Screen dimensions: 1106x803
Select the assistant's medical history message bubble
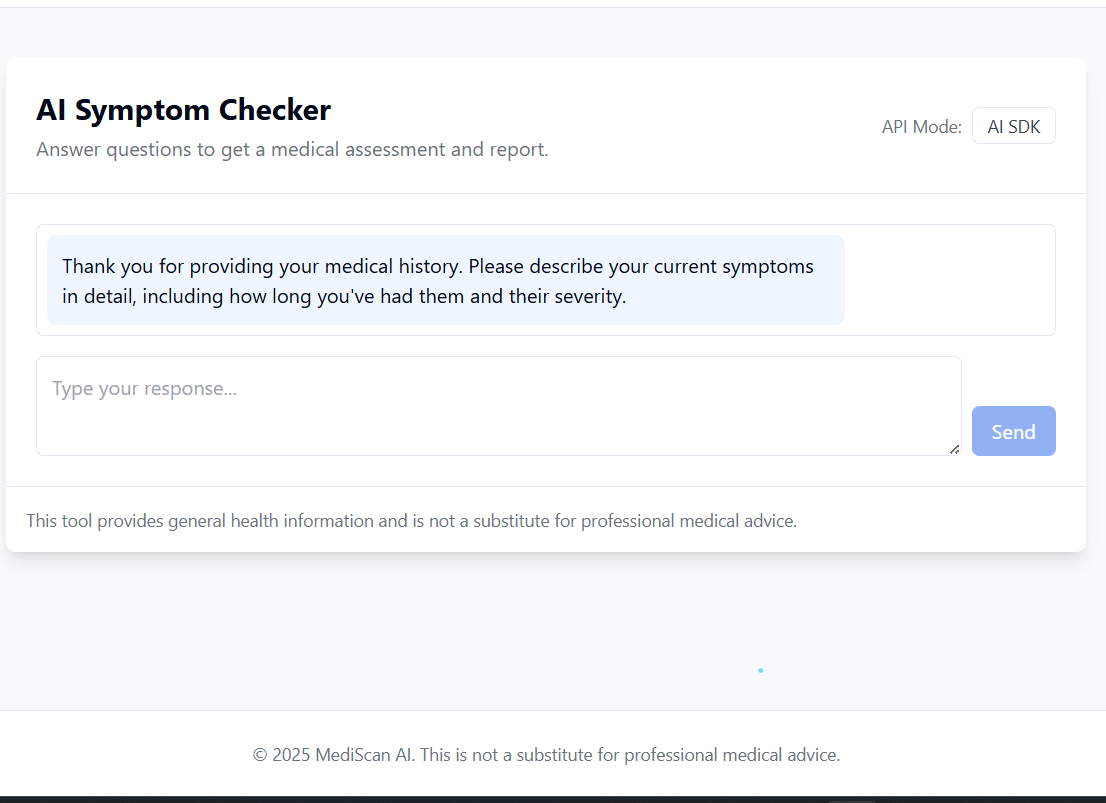(446, 280)
